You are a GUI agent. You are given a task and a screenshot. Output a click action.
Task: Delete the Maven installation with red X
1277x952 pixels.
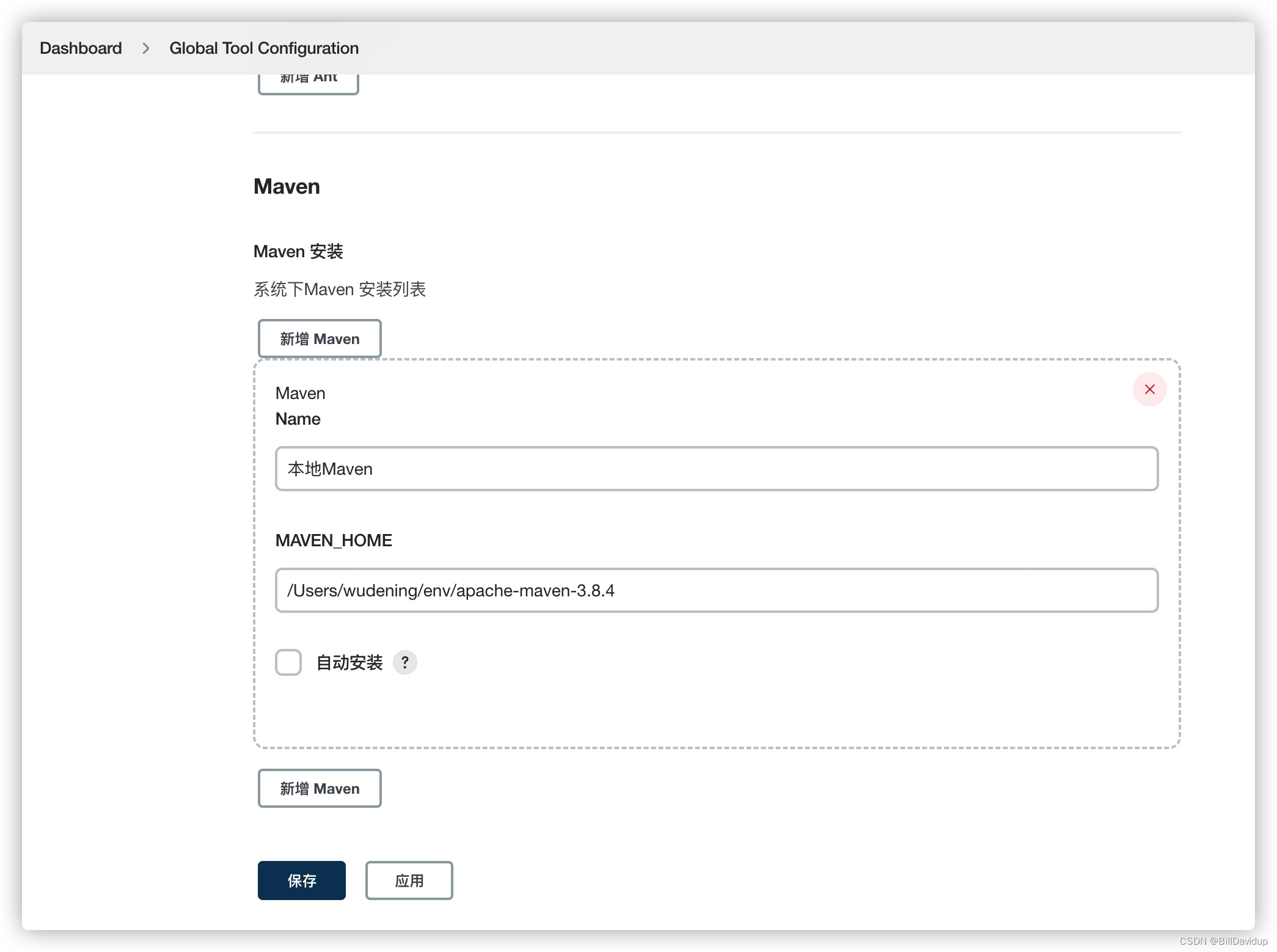[x=1149, y=389]
